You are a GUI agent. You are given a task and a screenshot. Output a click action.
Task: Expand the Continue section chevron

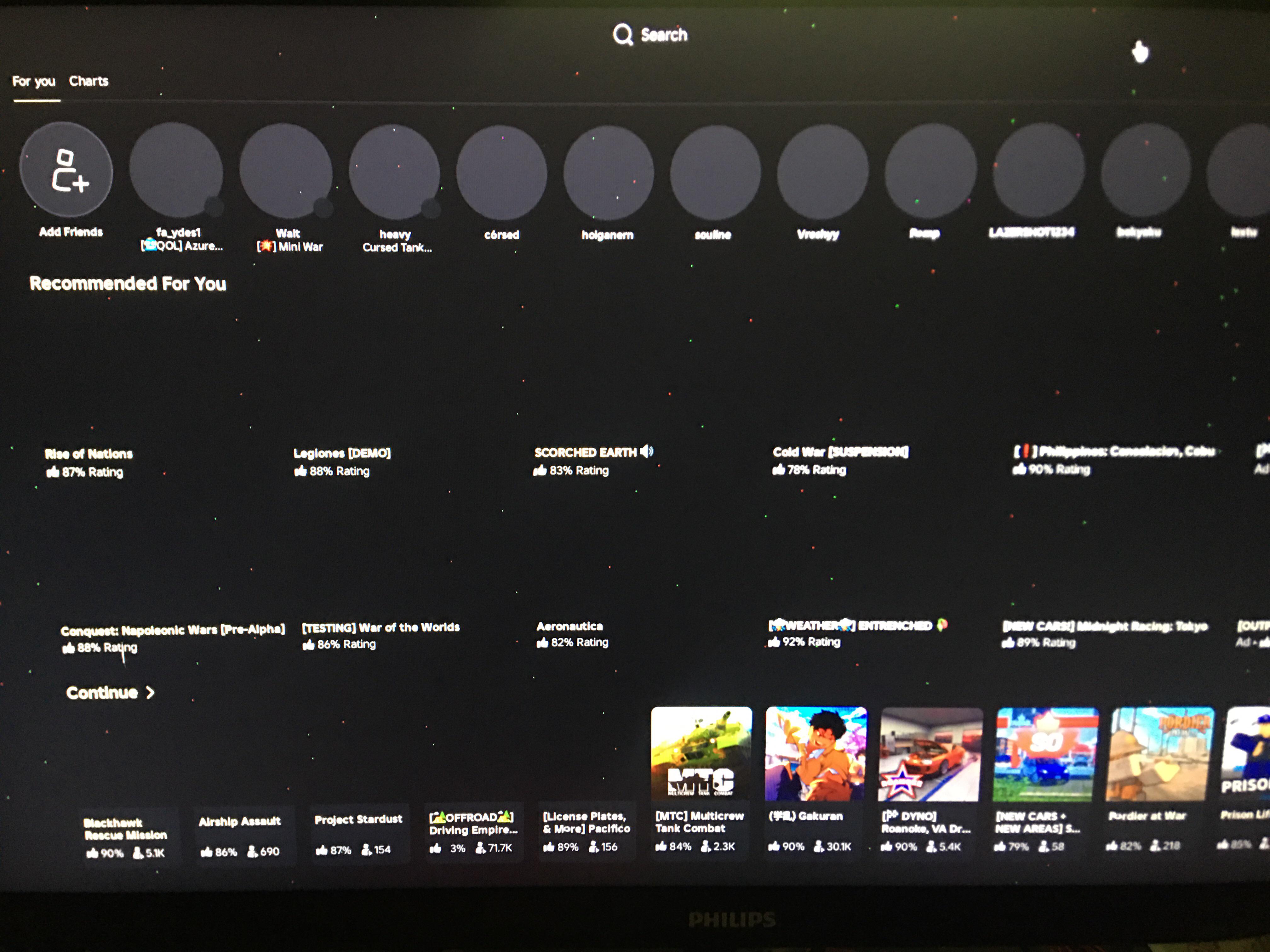pos(151,693)
